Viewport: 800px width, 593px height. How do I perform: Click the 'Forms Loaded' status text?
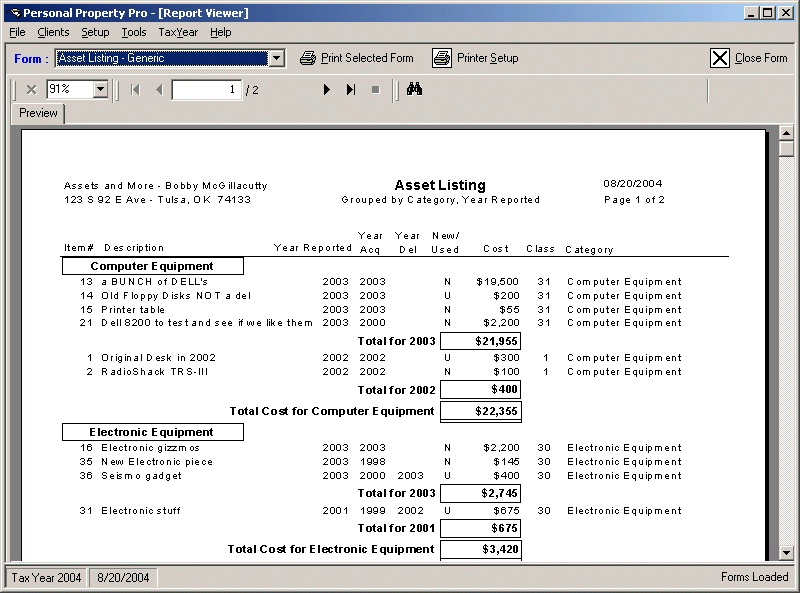tap(754, 577)
